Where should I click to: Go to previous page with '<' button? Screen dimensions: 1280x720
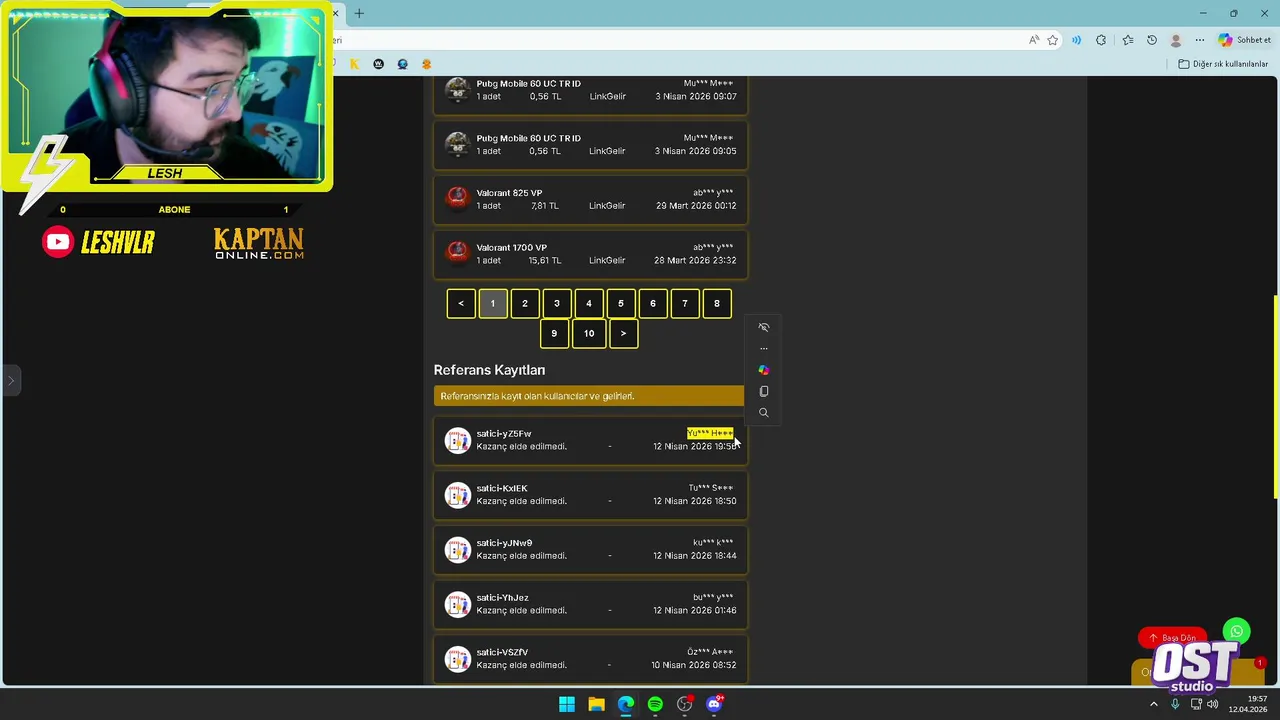tap(461, 303)
